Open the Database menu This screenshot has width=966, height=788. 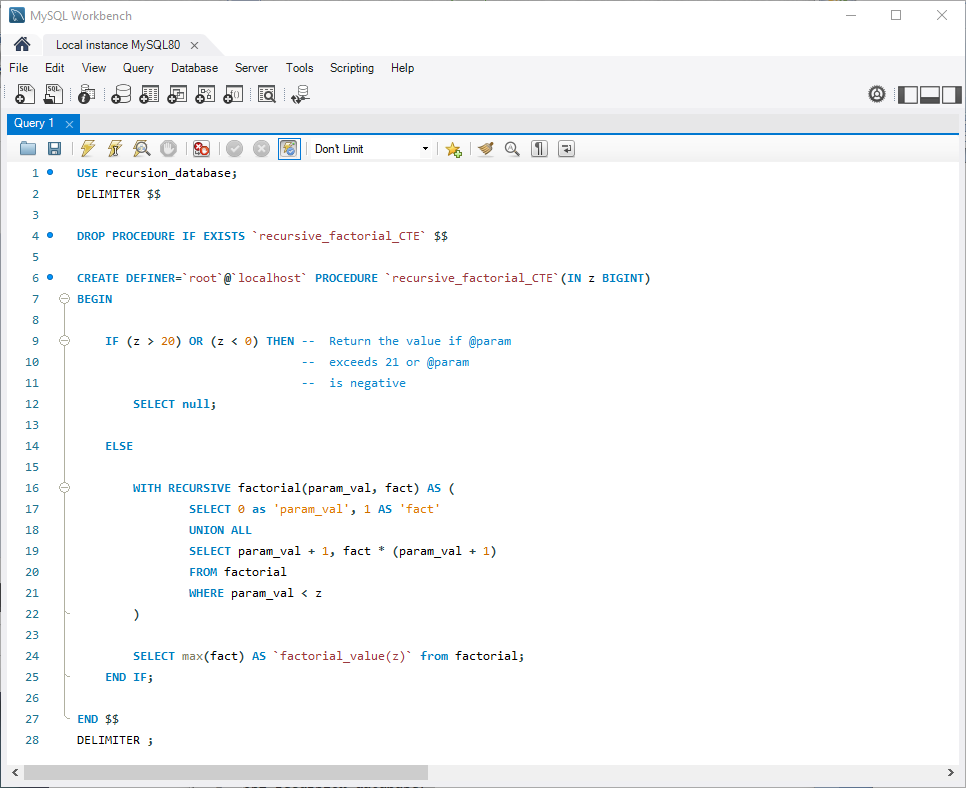click(194, 68)
